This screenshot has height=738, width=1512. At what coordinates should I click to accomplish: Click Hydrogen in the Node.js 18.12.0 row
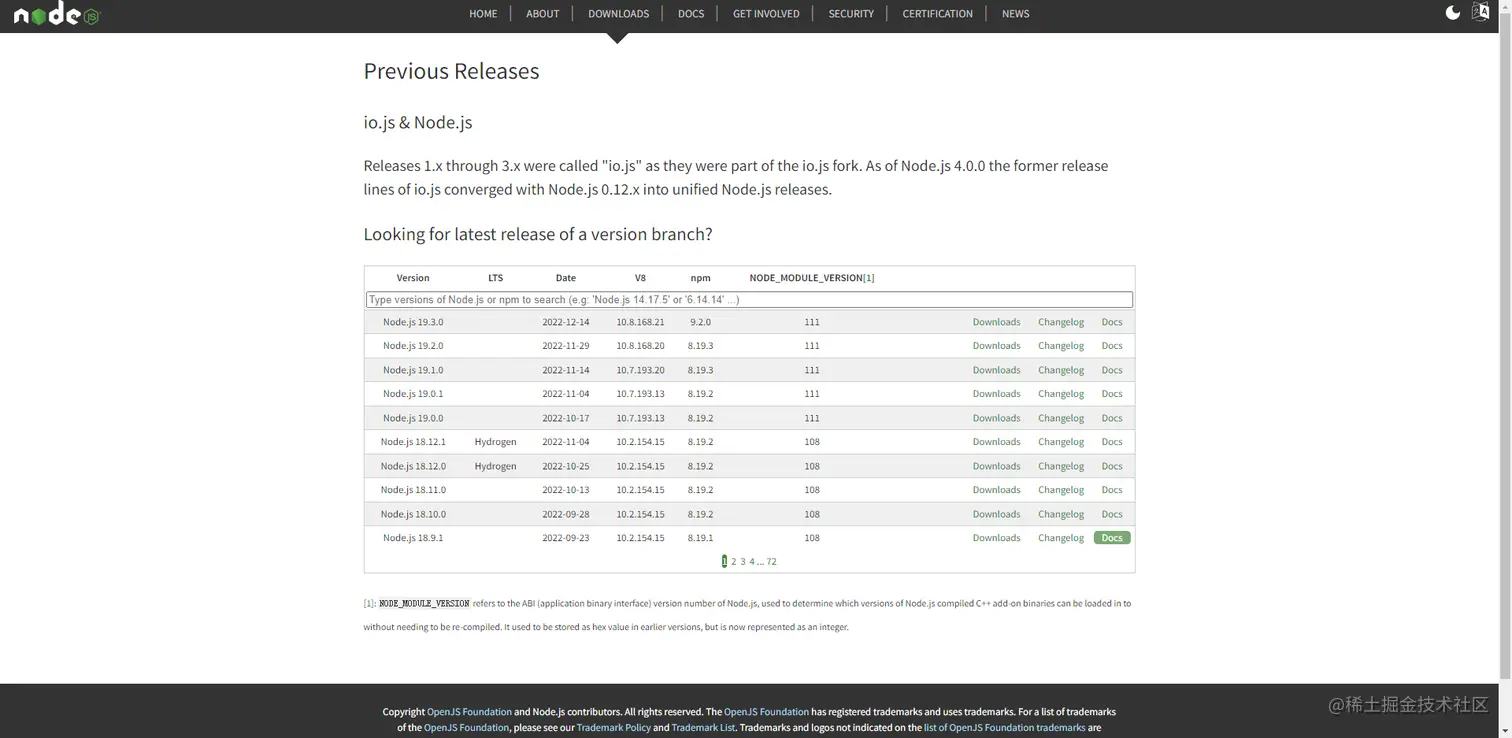point(496,466)
